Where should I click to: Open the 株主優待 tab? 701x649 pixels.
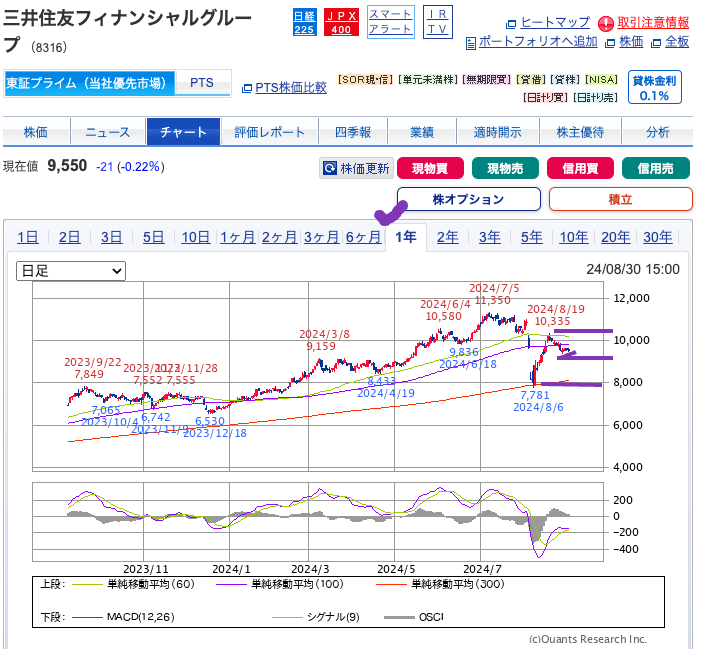click(580, 132)
